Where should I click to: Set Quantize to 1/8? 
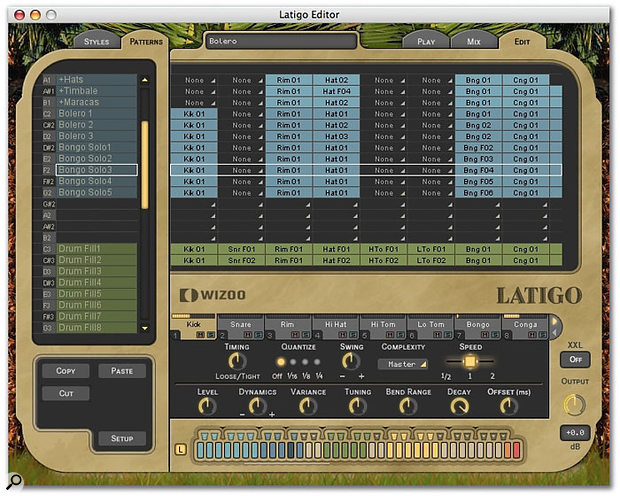tap(305, 362)
